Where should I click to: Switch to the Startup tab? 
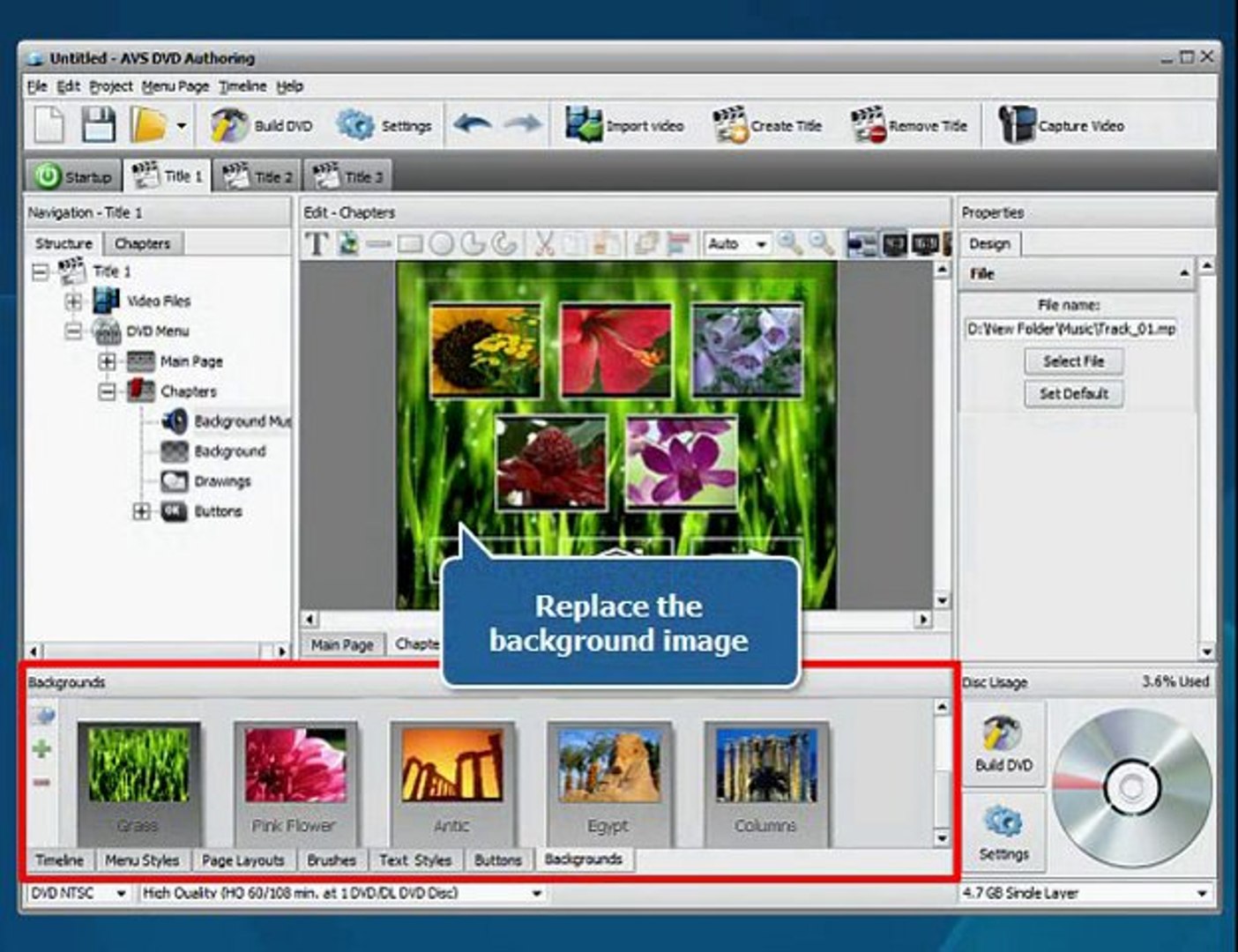[x=73, y=176]
